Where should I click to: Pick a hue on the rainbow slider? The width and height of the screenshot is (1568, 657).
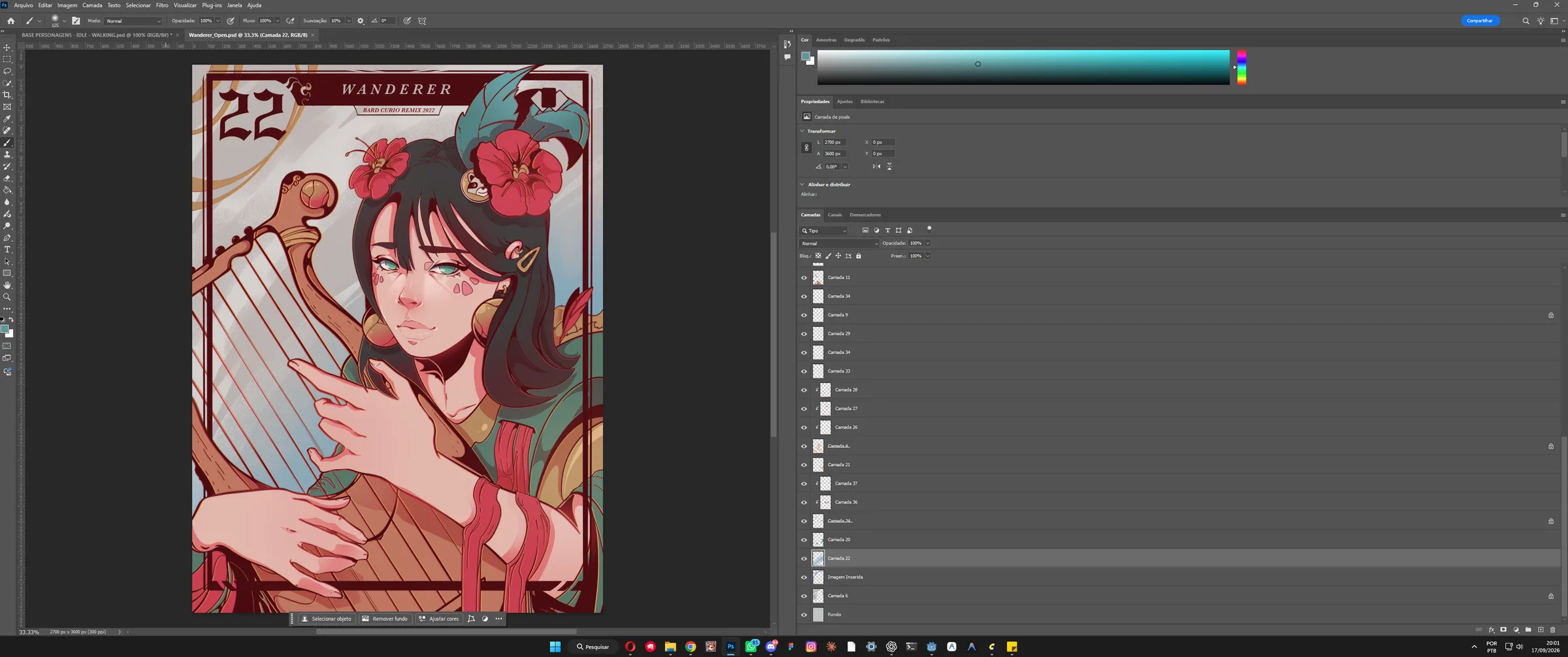point(1241,67)
